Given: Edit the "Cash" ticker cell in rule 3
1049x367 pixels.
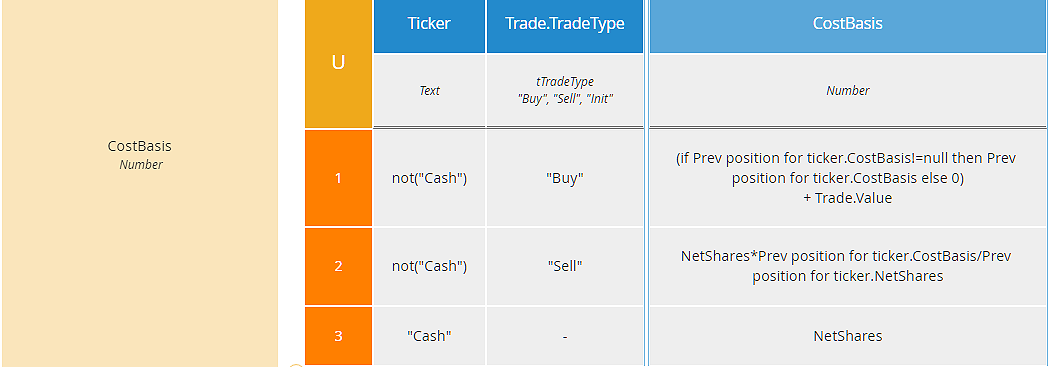Looking at the screenshot, I should 429,336.
